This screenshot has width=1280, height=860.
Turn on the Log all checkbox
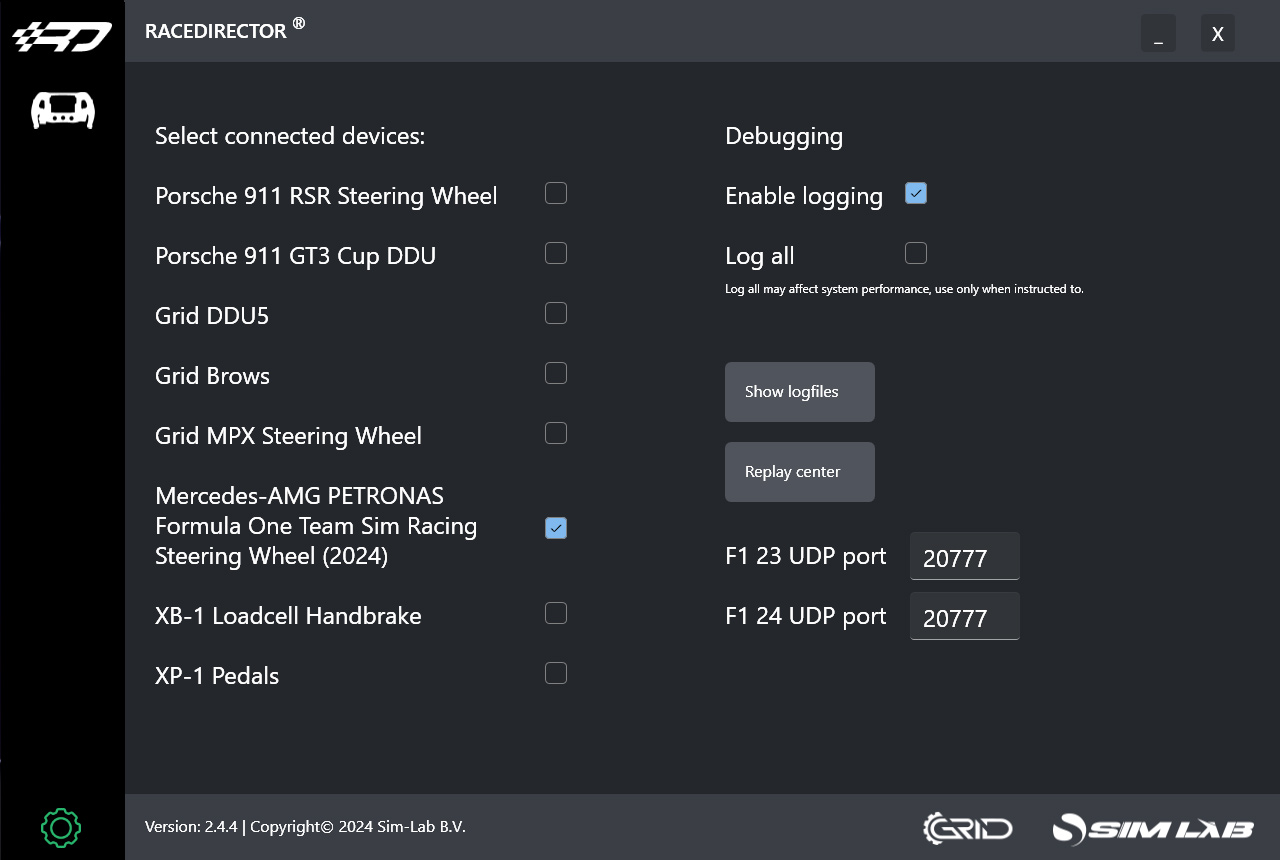point(916,254)
